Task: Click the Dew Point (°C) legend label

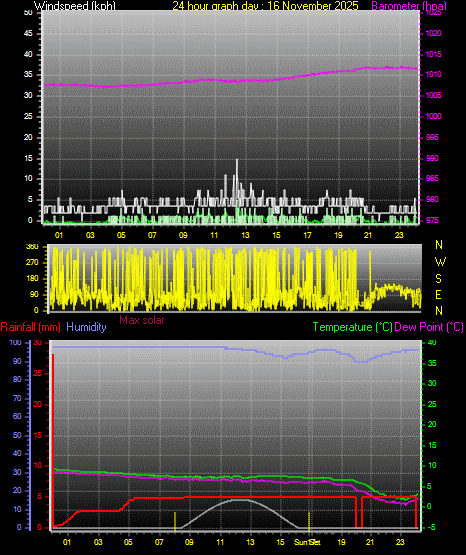Action: coord(429,327)
